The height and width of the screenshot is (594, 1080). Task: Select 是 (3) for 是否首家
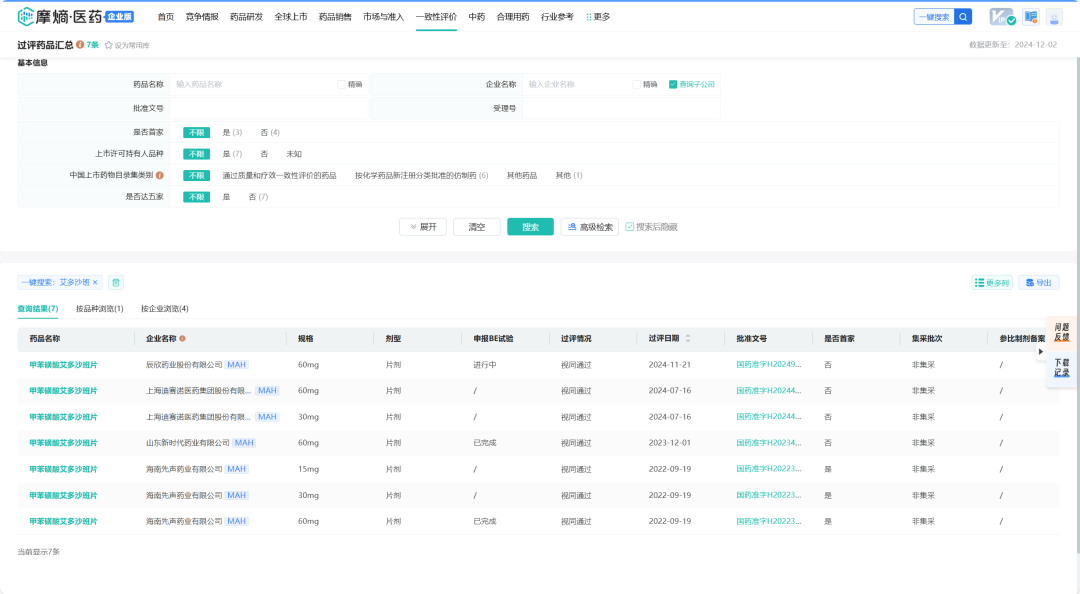coord(232,132)
